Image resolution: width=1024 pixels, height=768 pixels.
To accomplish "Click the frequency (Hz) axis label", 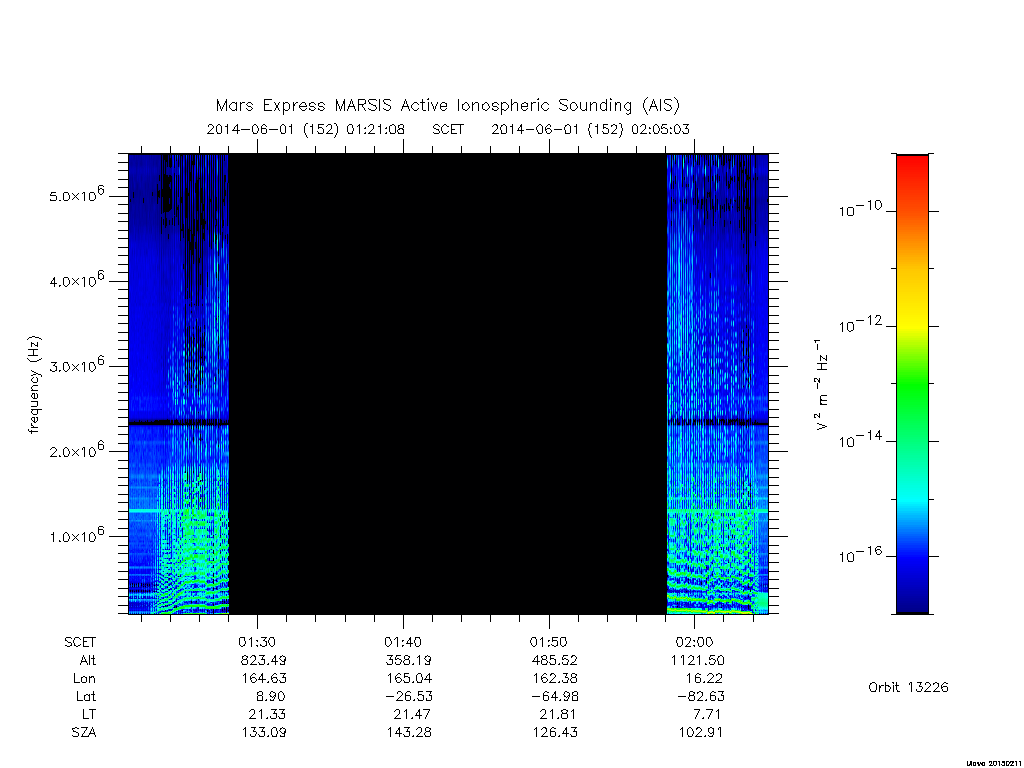I will pyautogui.click(x=35, y=385).
